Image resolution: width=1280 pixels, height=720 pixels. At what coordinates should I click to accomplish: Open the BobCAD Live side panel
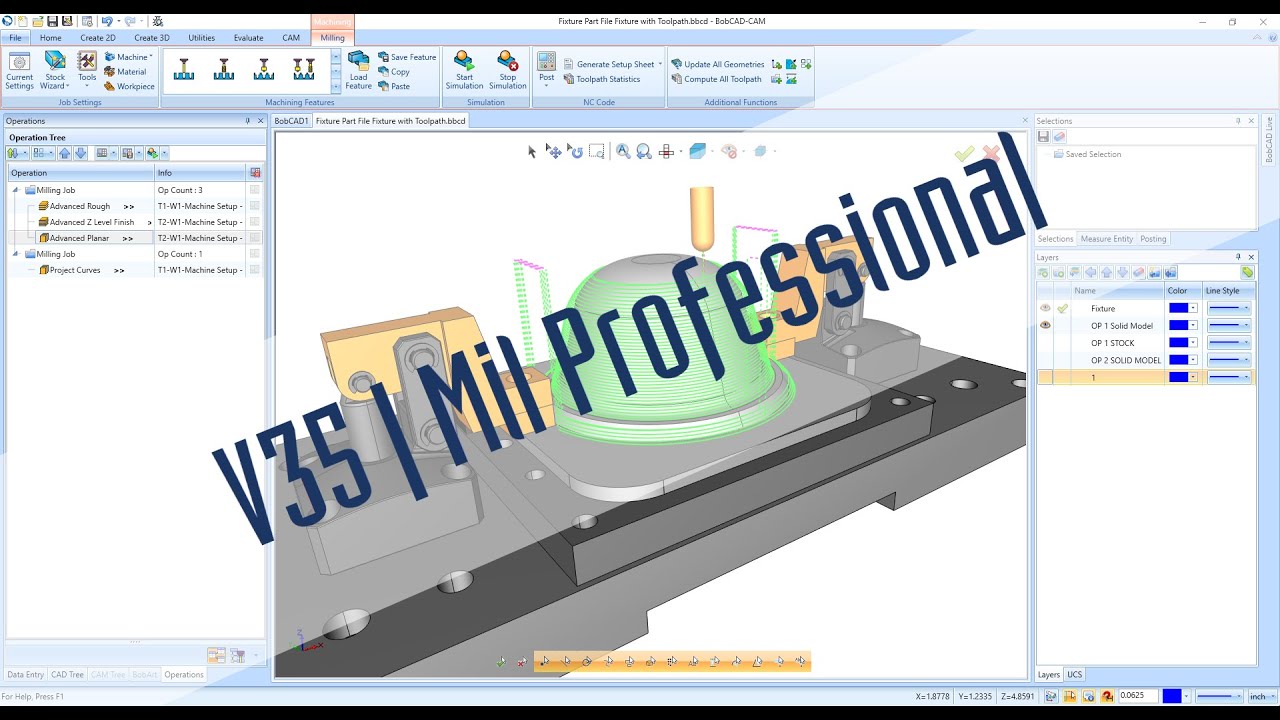coord(1269,140)
